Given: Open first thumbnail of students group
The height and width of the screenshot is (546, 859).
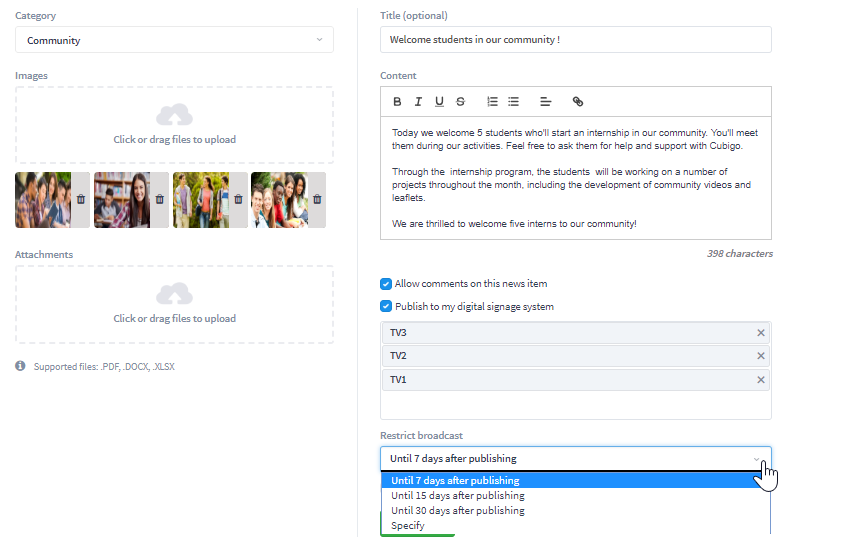Looking at the screenshot, I should coord(43,200).
